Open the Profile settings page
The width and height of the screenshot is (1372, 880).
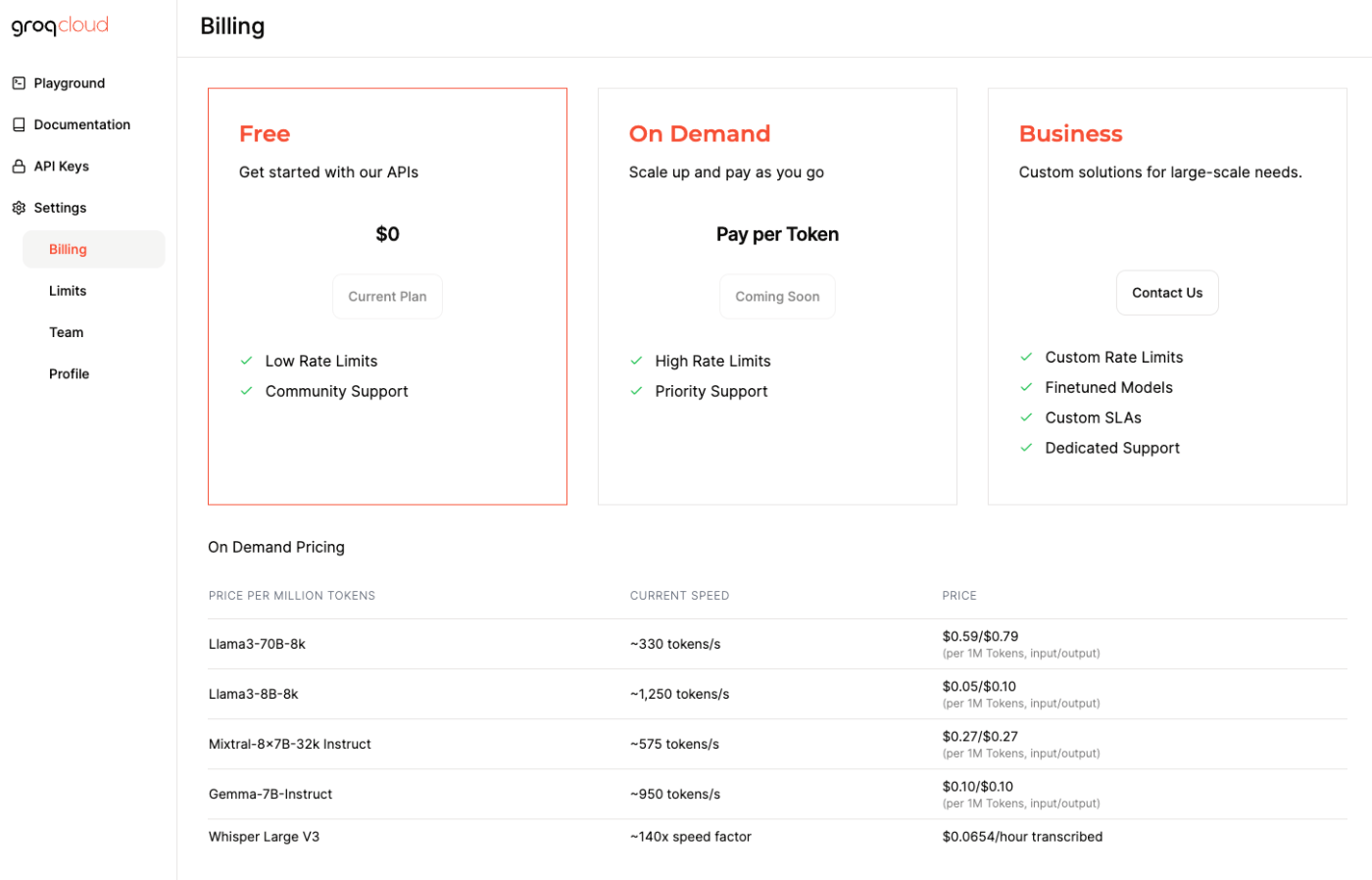[69, 374]
